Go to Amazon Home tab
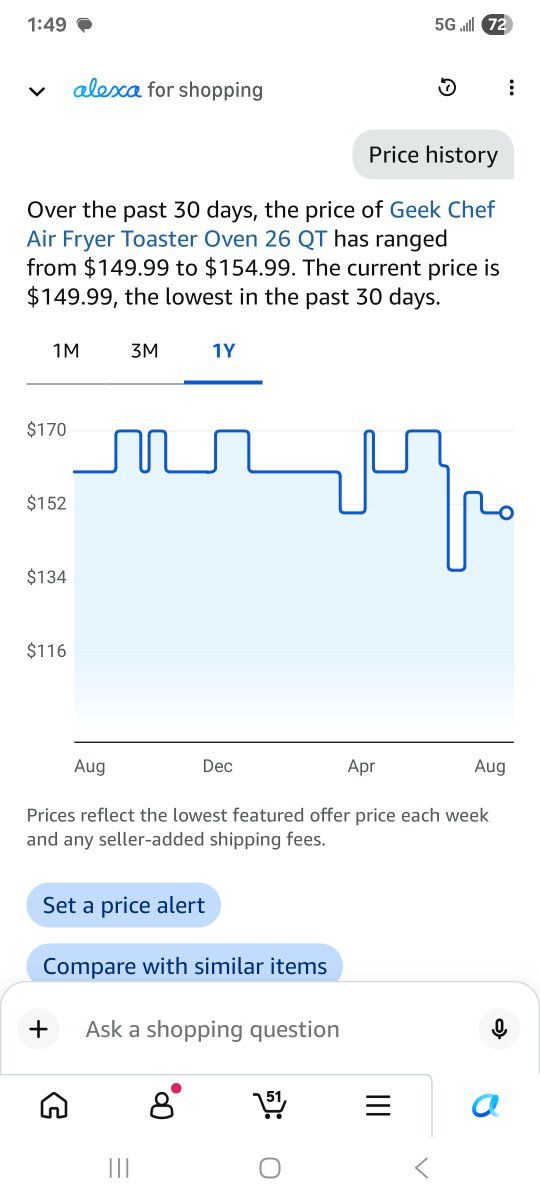 tap(54, 1105)
